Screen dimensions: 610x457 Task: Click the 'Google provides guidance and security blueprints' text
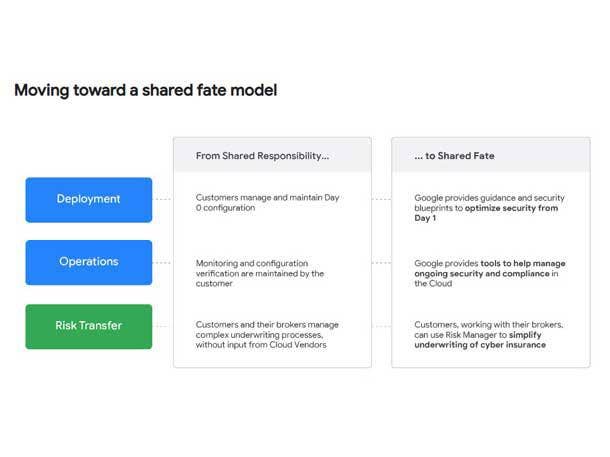(x=480, y=198)
